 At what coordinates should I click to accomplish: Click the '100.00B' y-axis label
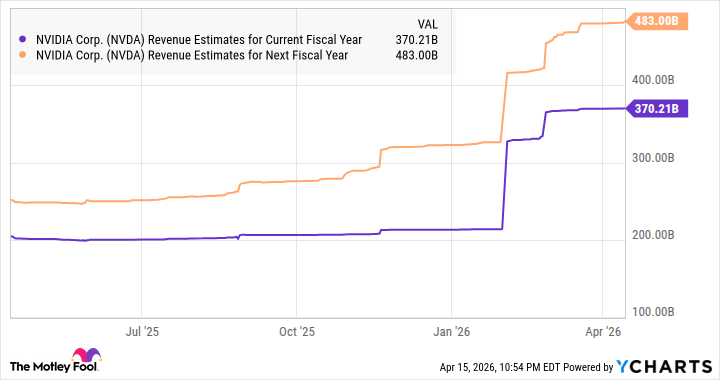[x=653, y=312]
